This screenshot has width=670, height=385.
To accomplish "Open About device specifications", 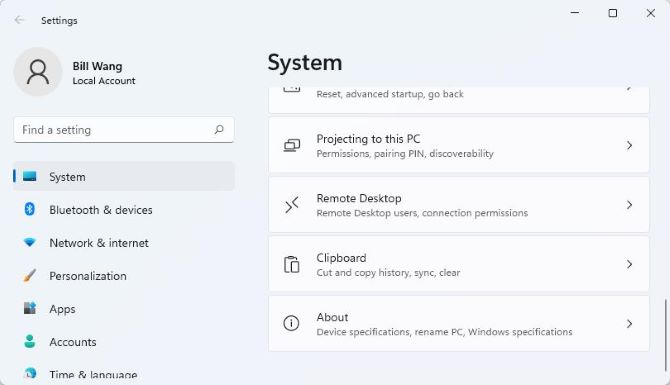I will [459, 323].
